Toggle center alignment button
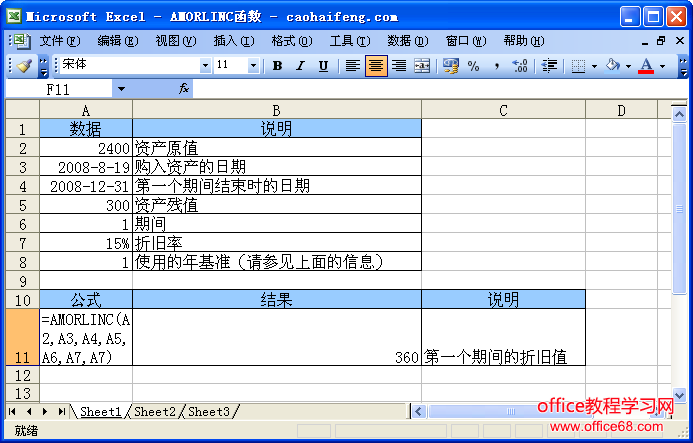This screenshot has height=443, width=693. tap(376, 66)
